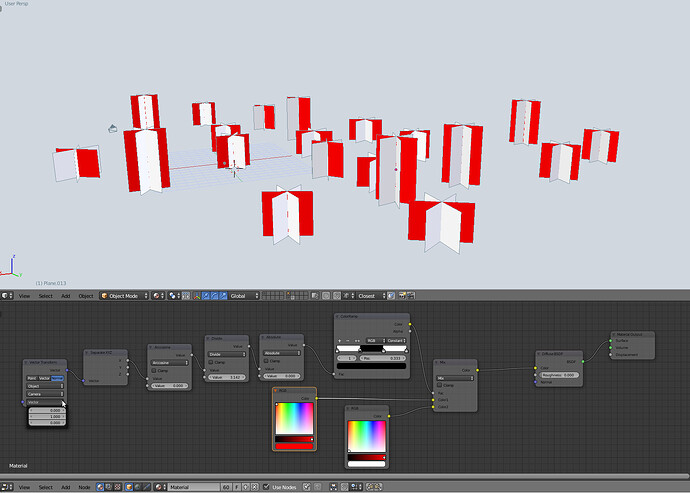Select the compositing nodes tree type icon
This screenshot has height=493, width=690.
(x=108, y=487)
